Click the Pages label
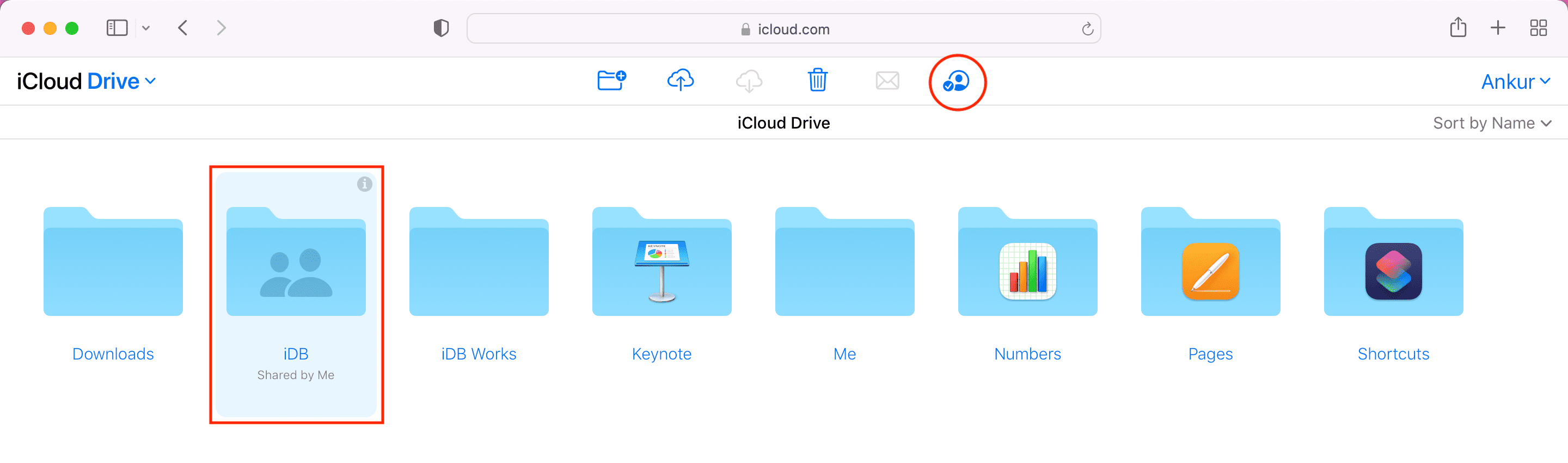Image resolution: width=1568 pixels, height=463 pixels. pos(1211,354)
